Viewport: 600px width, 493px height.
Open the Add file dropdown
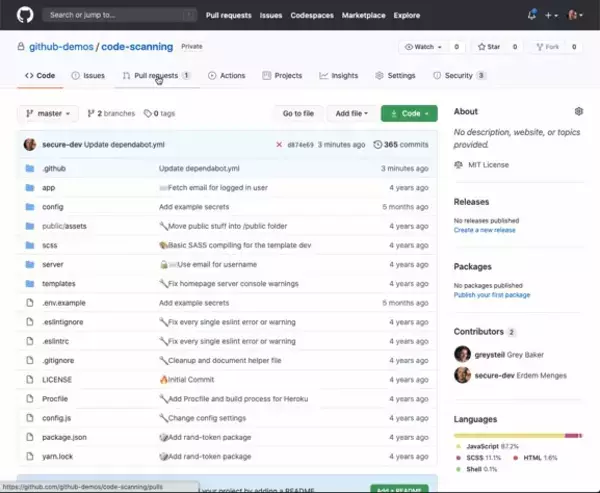pos(352,114)
